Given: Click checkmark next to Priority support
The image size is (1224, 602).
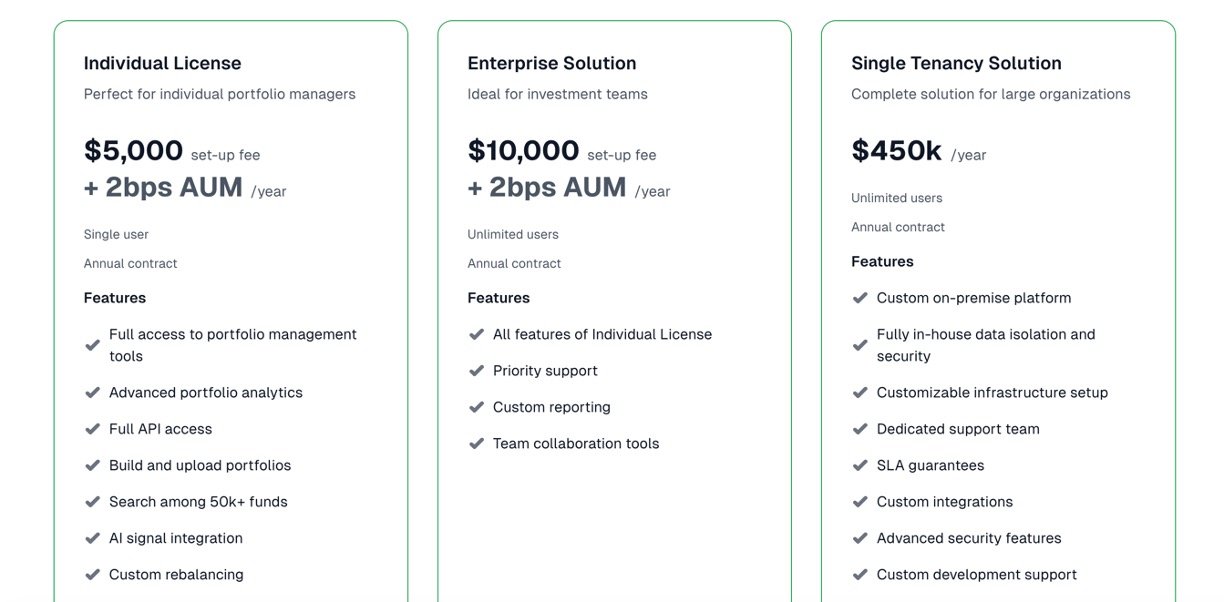Looking at the screenshot, I should click(476, 371).
